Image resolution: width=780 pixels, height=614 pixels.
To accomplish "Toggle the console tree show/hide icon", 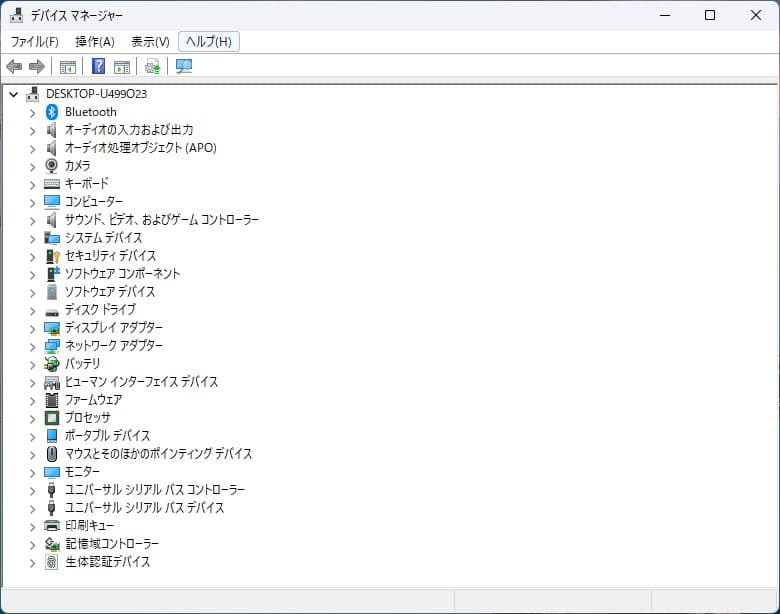I will click(68, 66).
